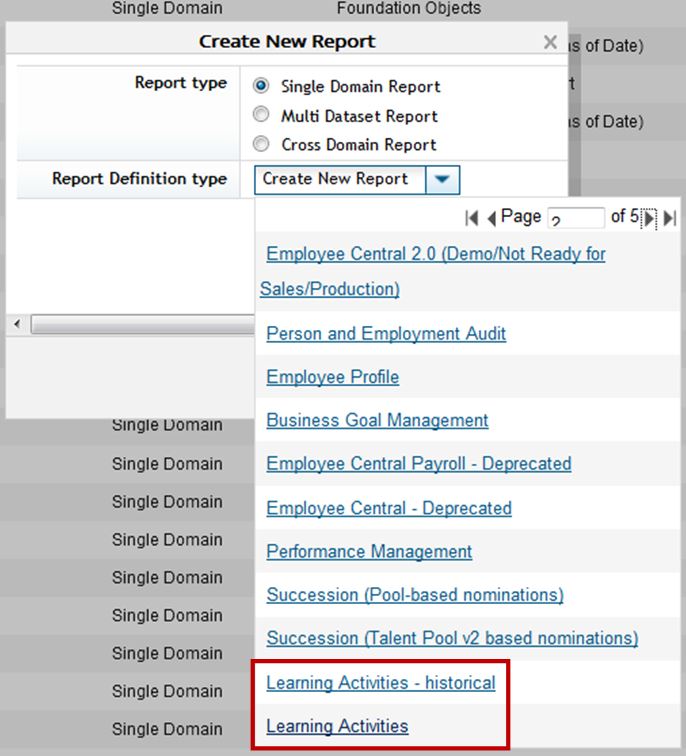
Task: Select Employee Central - Deprecated link
Action: coord(389,508)
